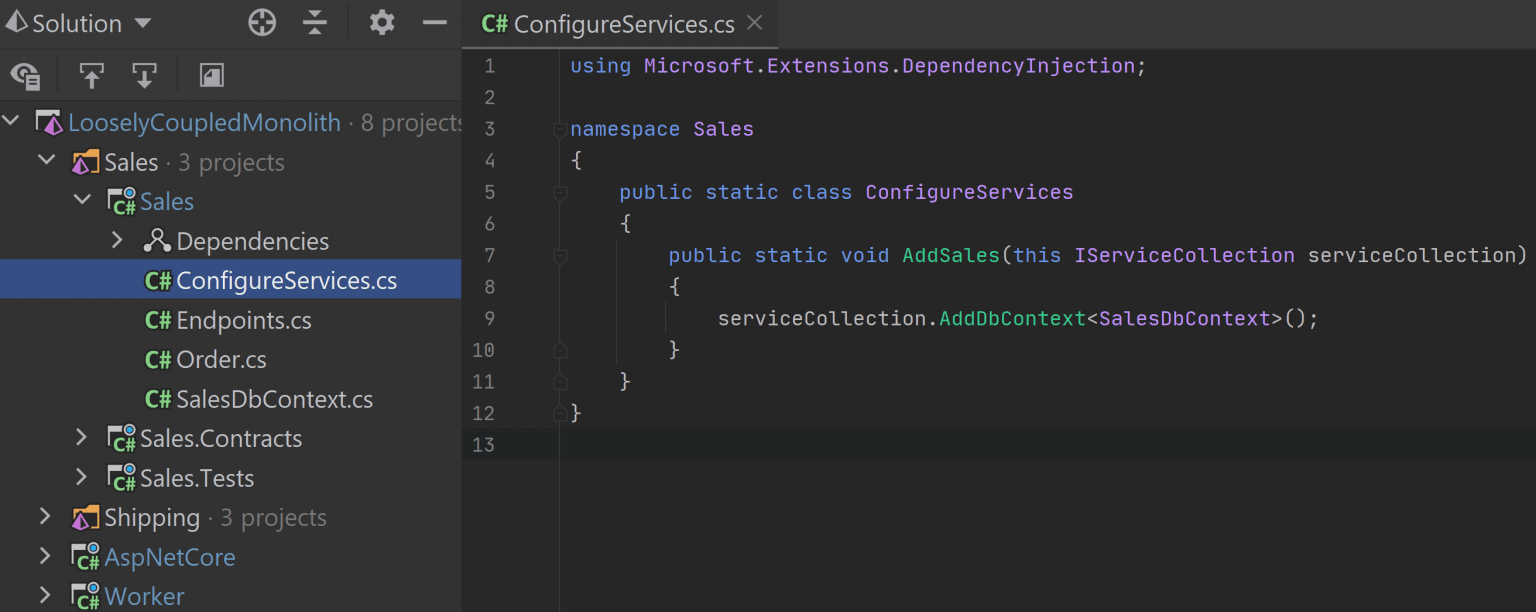Select the Worker project node

(143, 596)
